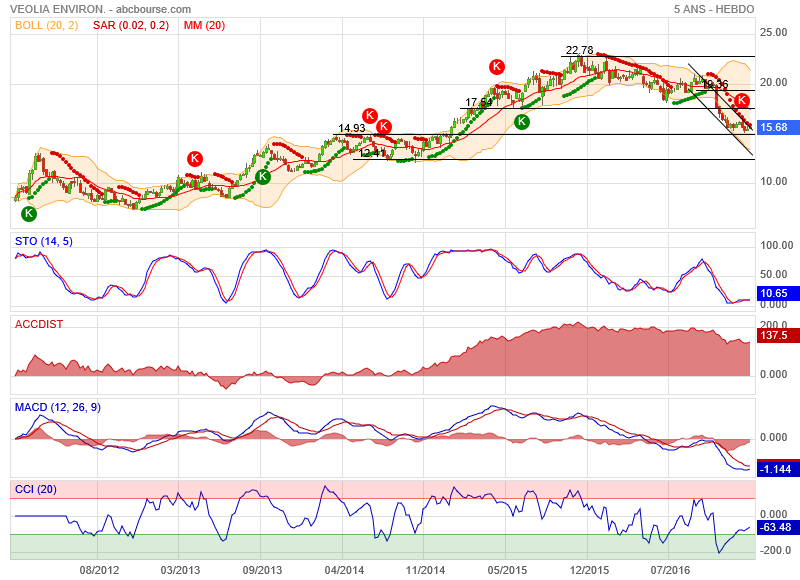
Task: Click the CCI value tag -63.48
Action: [x=779, y=527]
